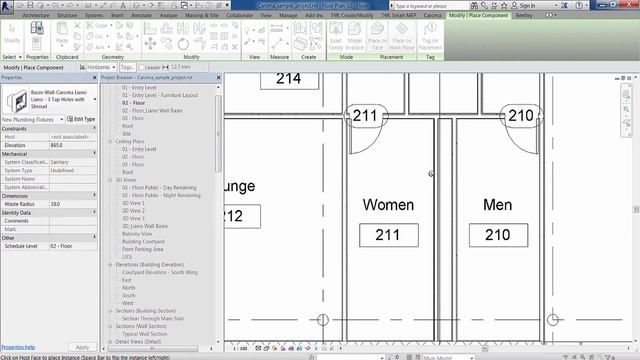Click the Load Family button
The image size is (640, 360).
pos(336,36)
